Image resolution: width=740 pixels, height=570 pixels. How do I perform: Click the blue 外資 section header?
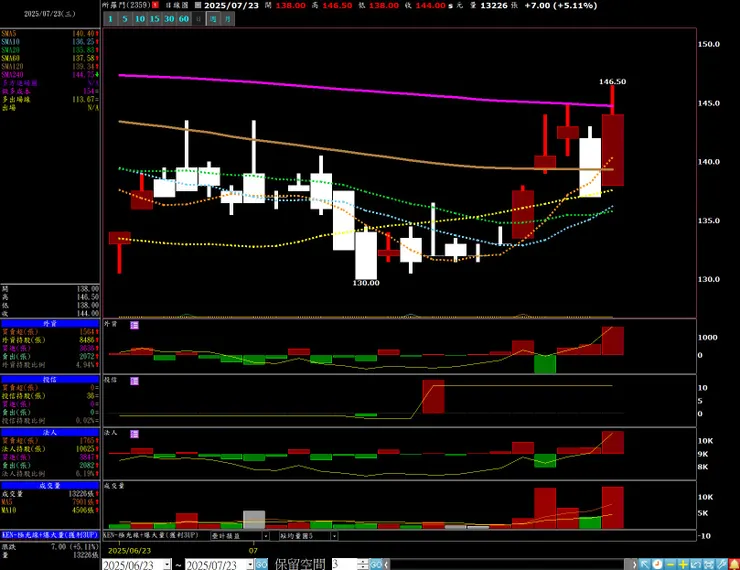pyautogui.click(x=50, y=324)
